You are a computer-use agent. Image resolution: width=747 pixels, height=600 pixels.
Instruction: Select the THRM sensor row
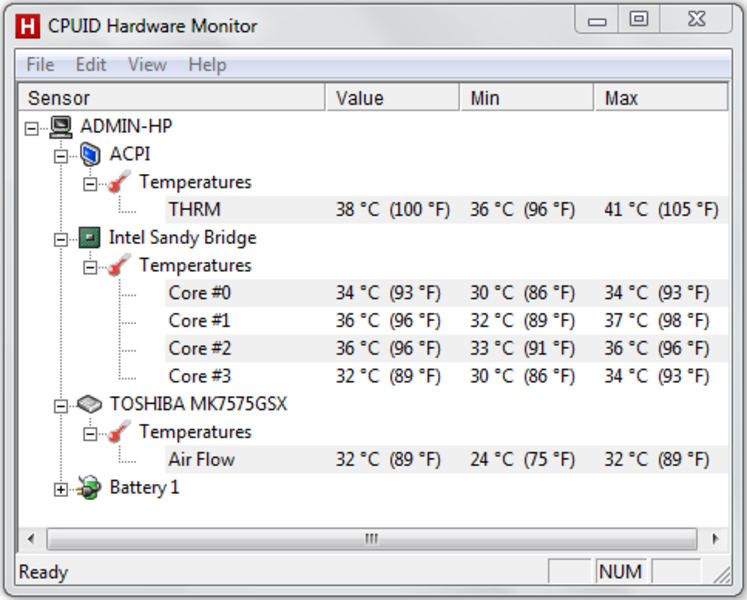446,210
